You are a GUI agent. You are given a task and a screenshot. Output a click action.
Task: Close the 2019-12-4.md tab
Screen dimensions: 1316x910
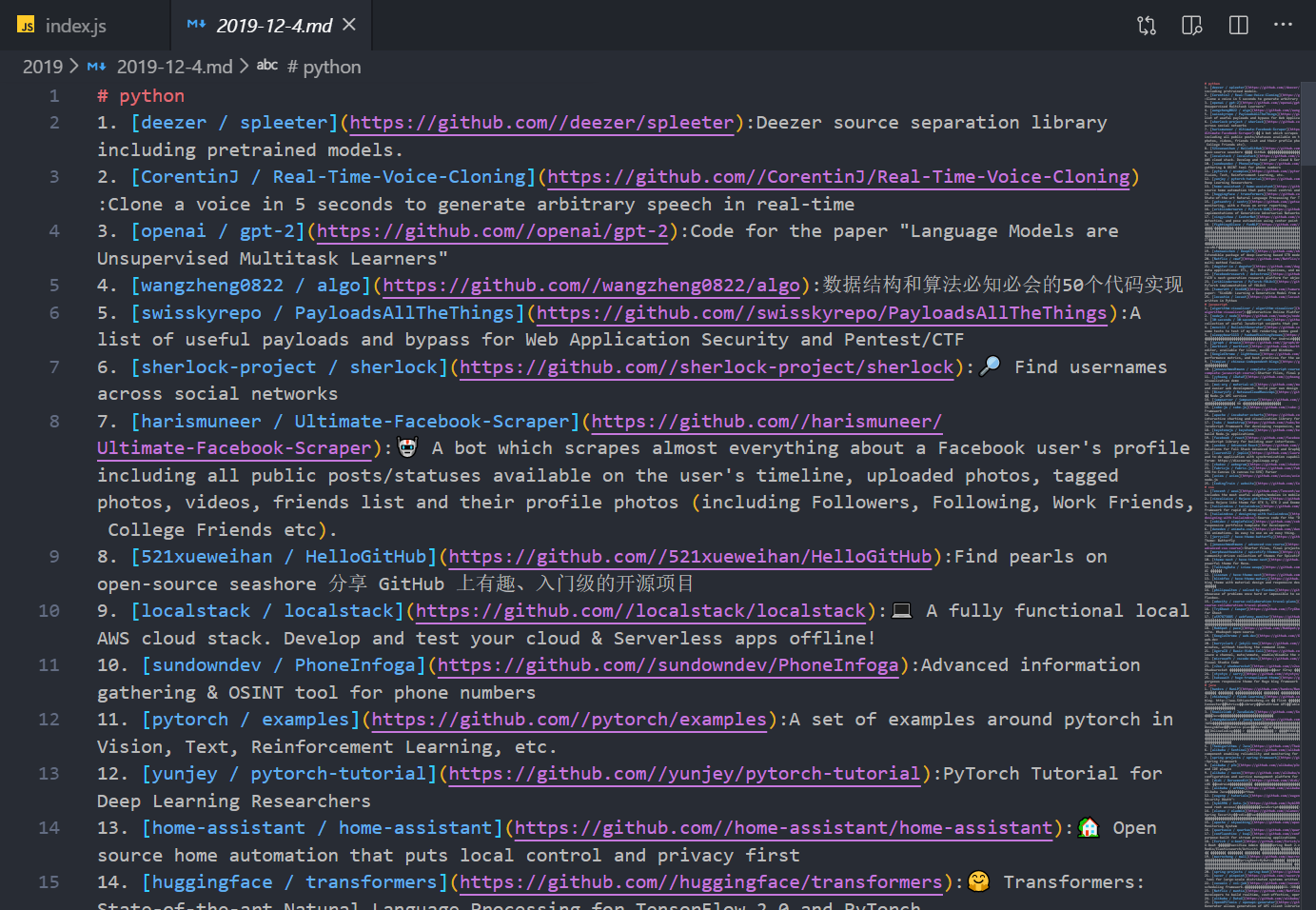[x=349, y=25]
